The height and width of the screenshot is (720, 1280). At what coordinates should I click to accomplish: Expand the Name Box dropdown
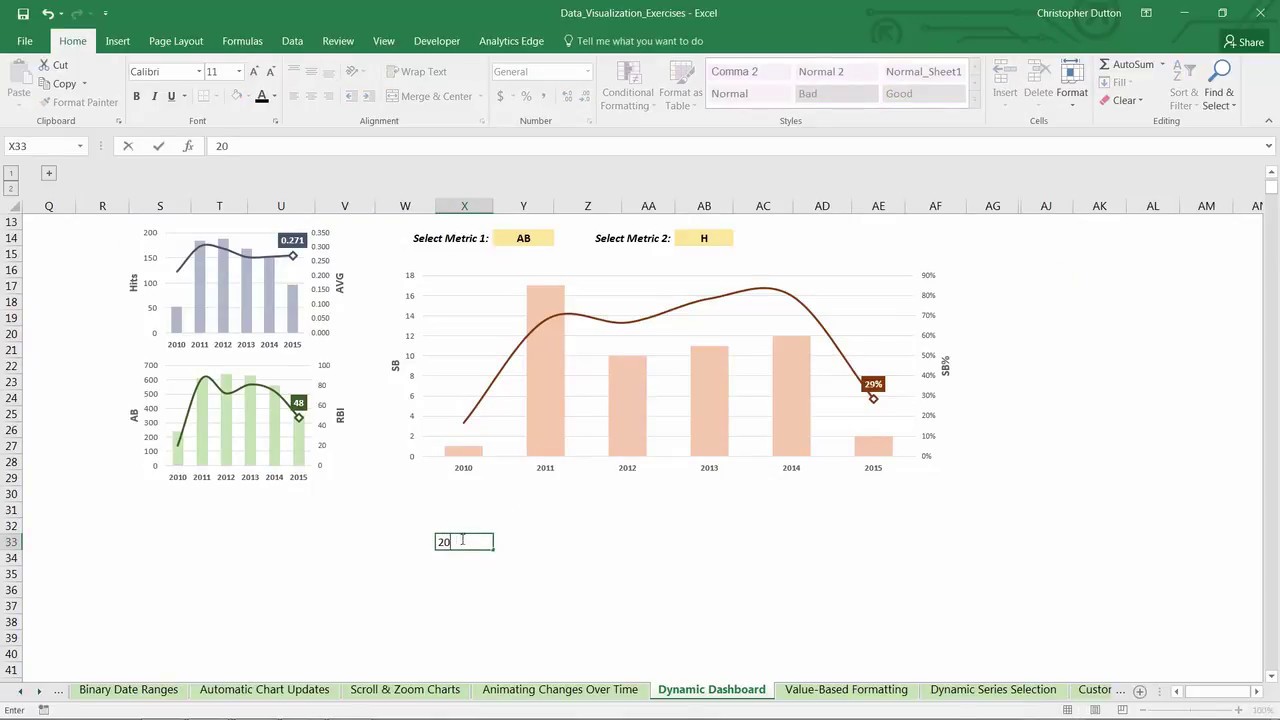[80, 146]
